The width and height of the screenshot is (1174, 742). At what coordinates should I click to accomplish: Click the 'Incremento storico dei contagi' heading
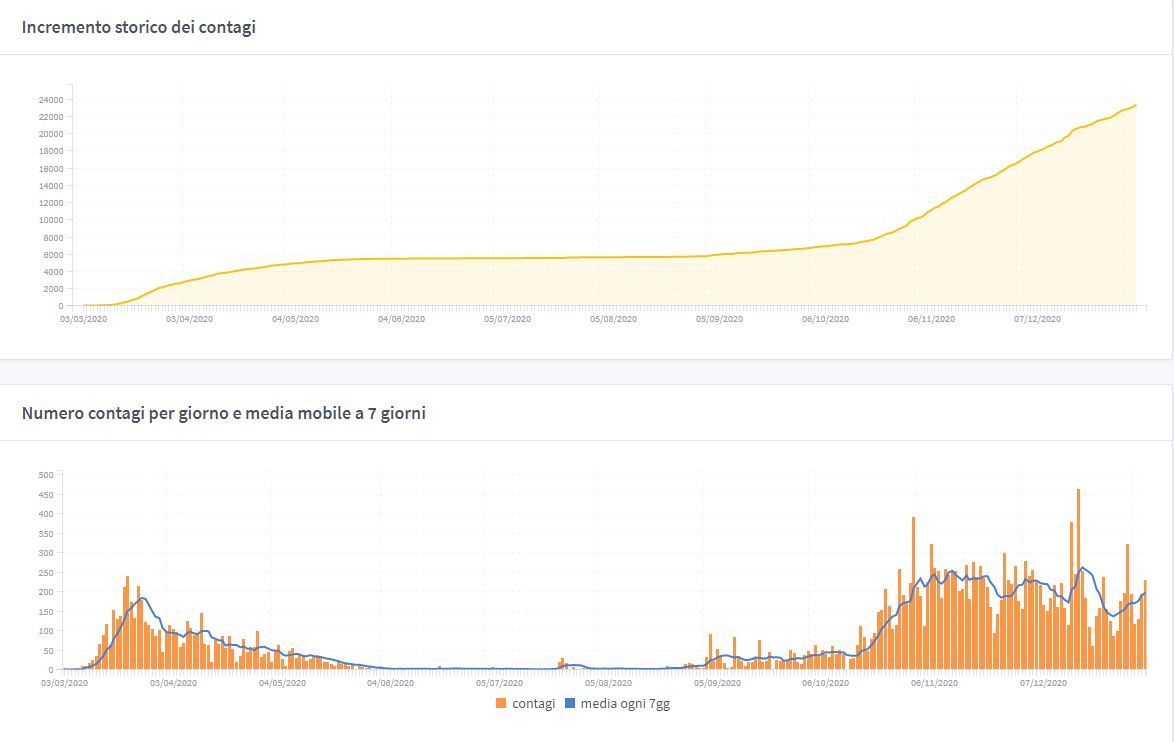tap(139, 27)
